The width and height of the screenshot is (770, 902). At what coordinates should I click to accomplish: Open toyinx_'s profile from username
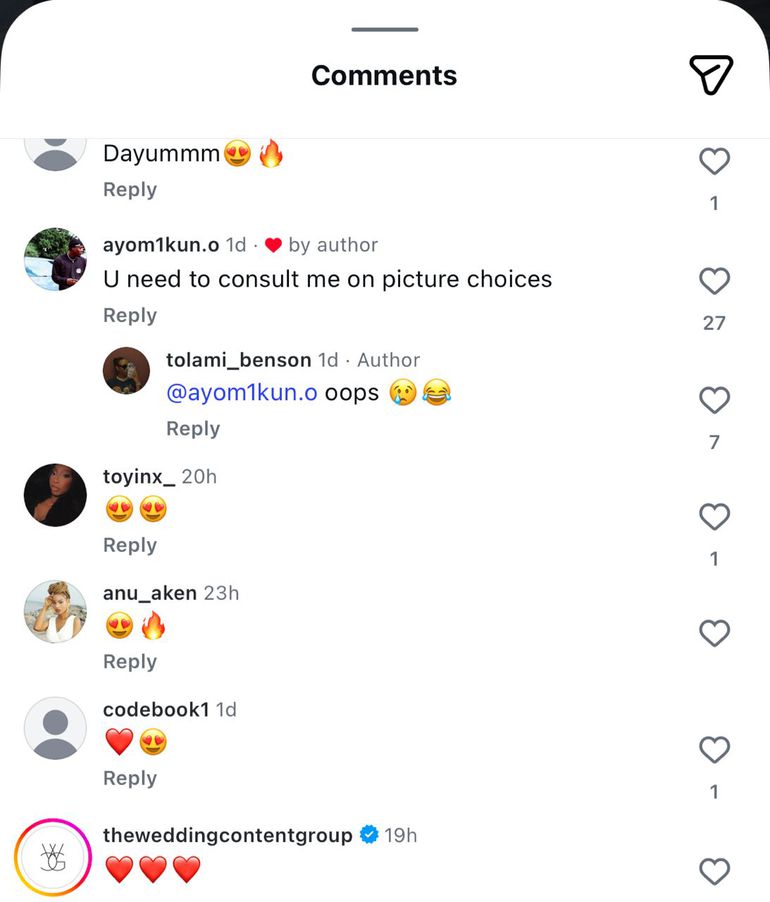pos(139,477)
